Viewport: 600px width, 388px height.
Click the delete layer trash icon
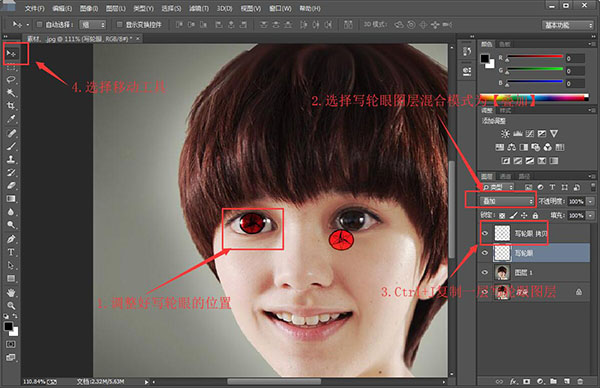[x=580, y=381]
